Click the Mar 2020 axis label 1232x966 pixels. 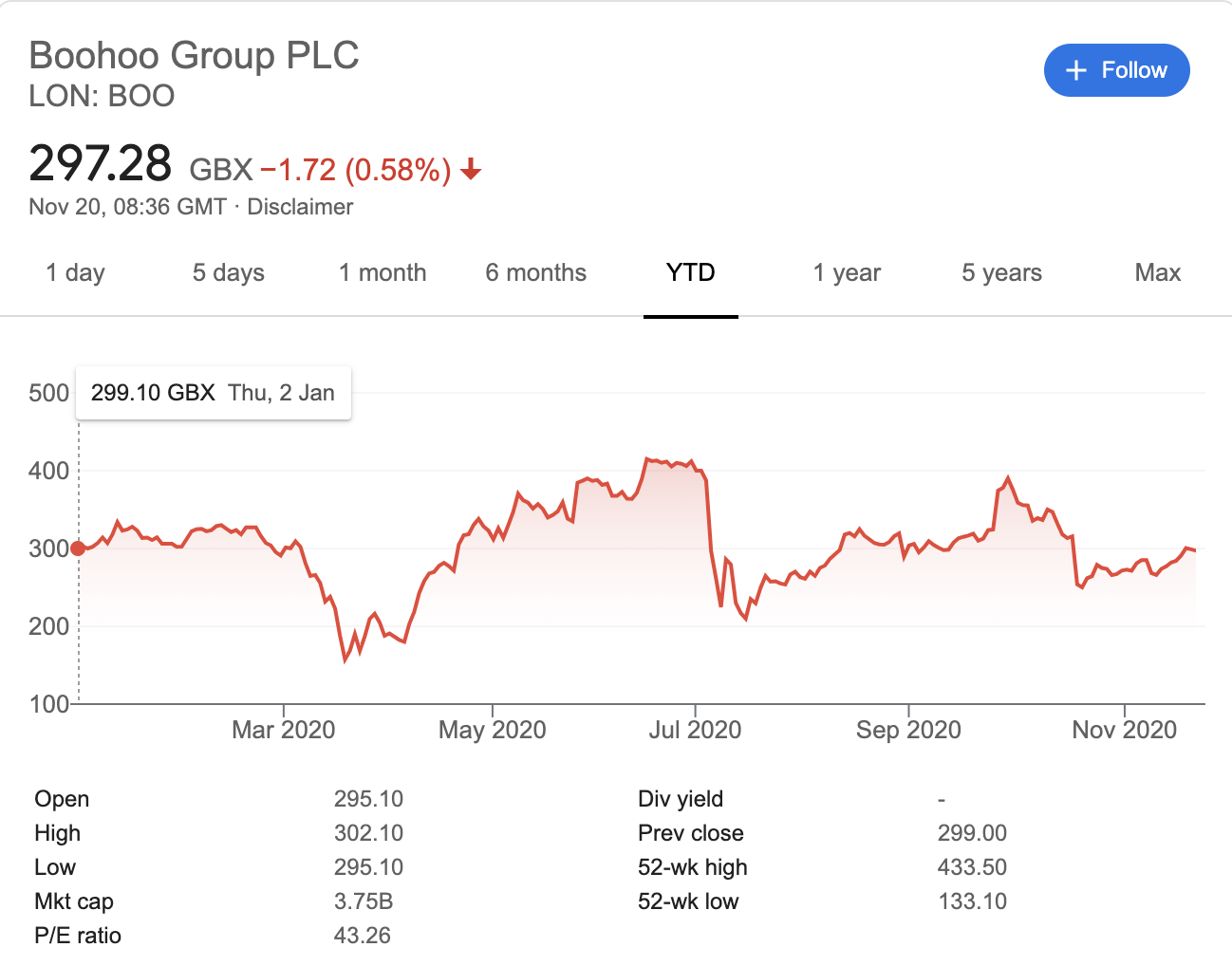pos(283,730)
